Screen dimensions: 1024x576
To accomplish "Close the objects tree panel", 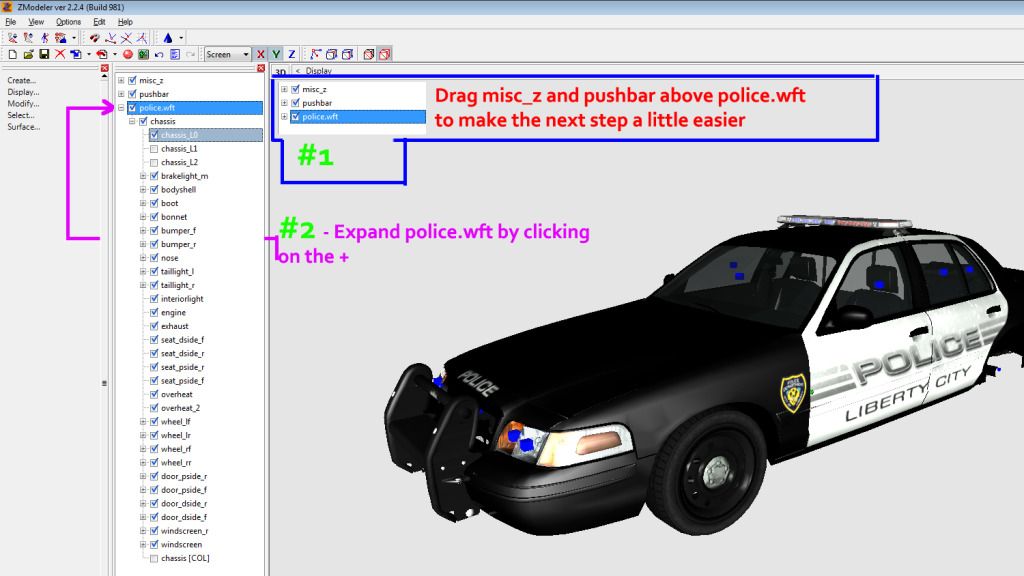I will pyautogui.click(x=261, y=68).
